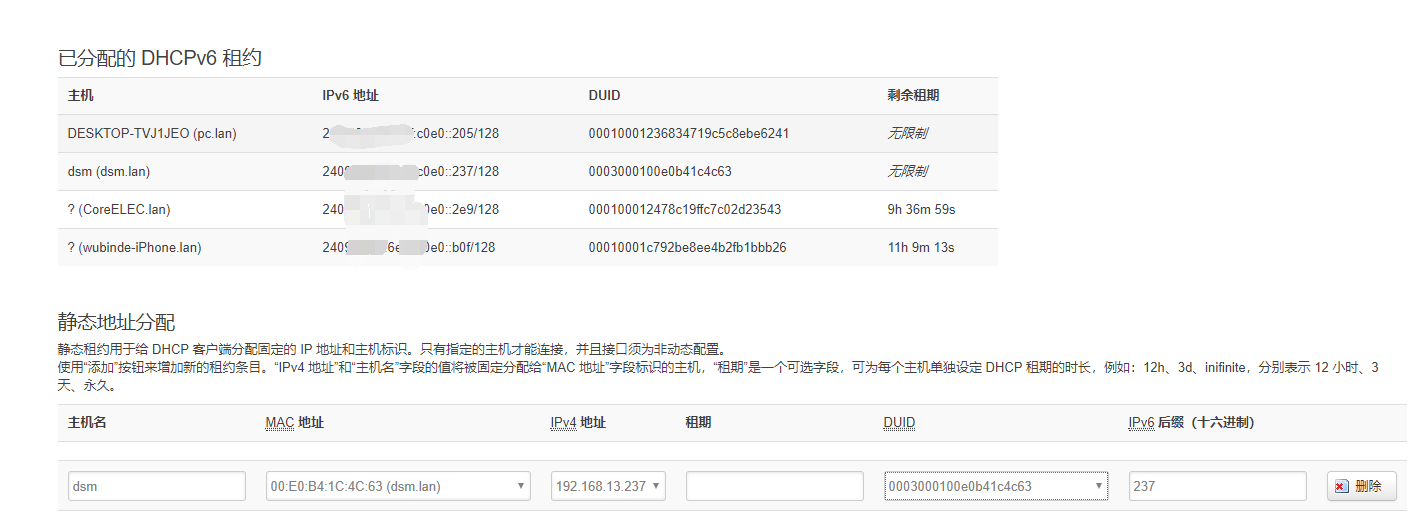
Task: Click the IPv6 后缀 (十六进制) column header
Action: click(x=1191, y=423)
